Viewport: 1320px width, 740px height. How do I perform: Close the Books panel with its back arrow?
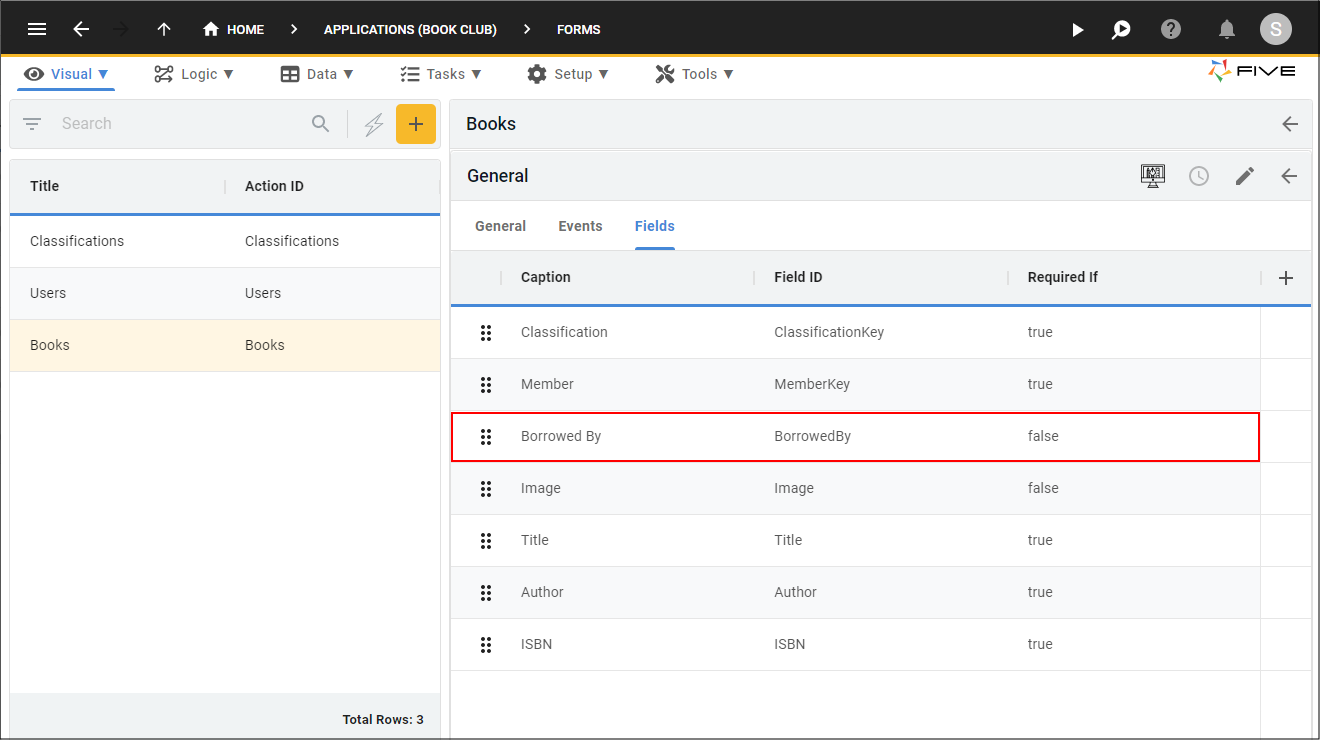(1290, 124)
